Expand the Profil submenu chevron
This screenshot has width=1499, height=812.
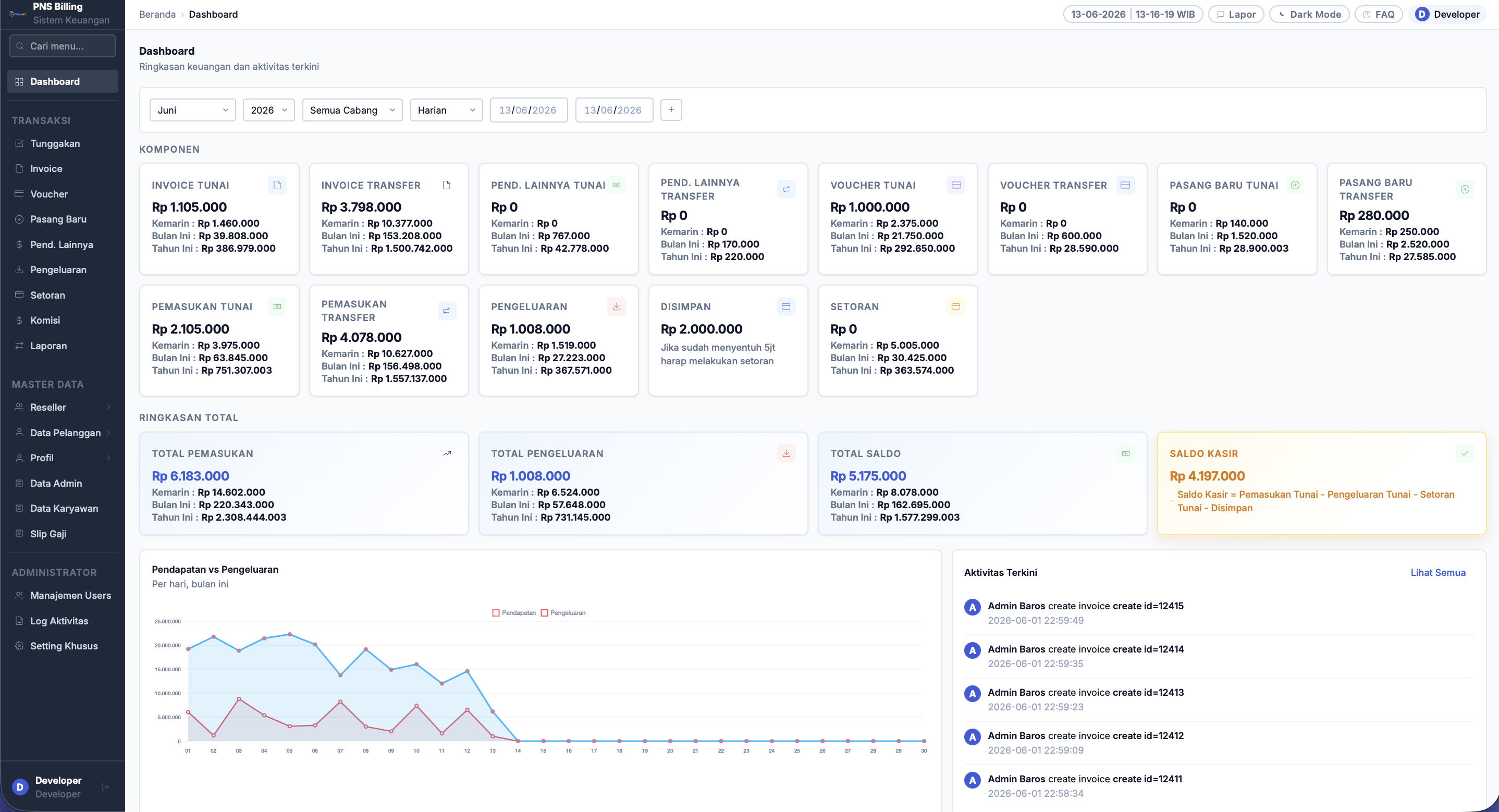(x=109, y=458)
